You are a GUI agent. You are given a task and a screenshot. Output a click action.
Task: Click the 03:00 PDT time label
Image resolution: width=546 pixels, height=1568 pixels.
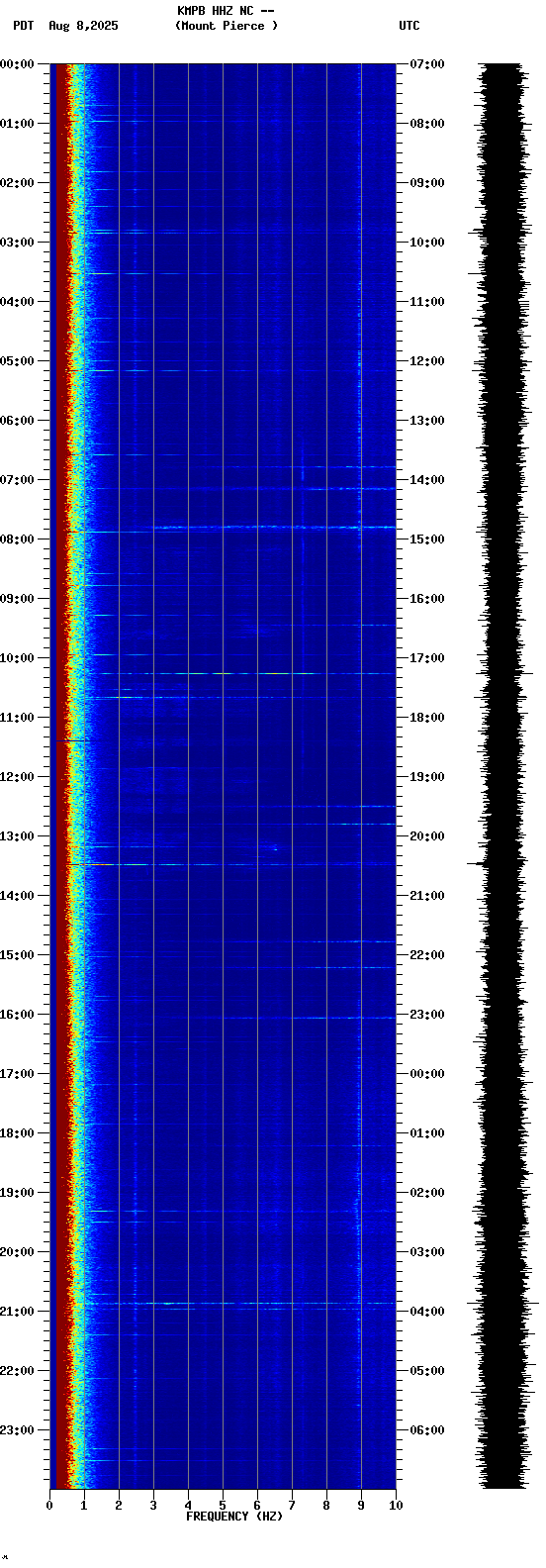coord(17,243)
